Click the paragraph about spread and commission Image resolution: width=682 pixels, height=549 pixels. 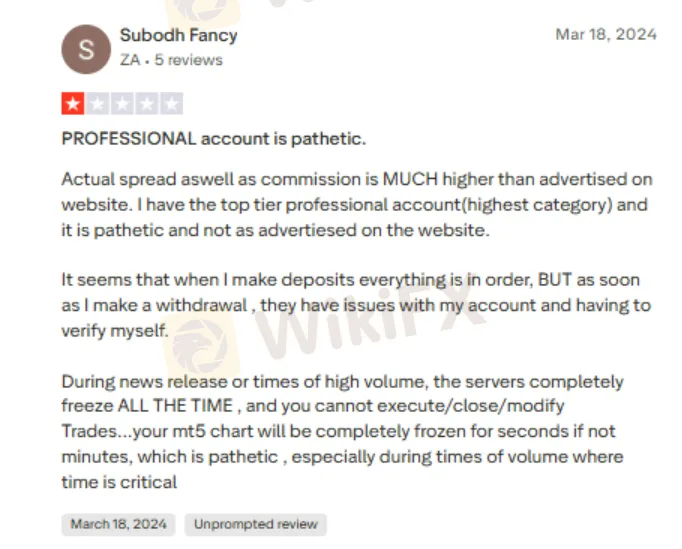pos(356,203)
